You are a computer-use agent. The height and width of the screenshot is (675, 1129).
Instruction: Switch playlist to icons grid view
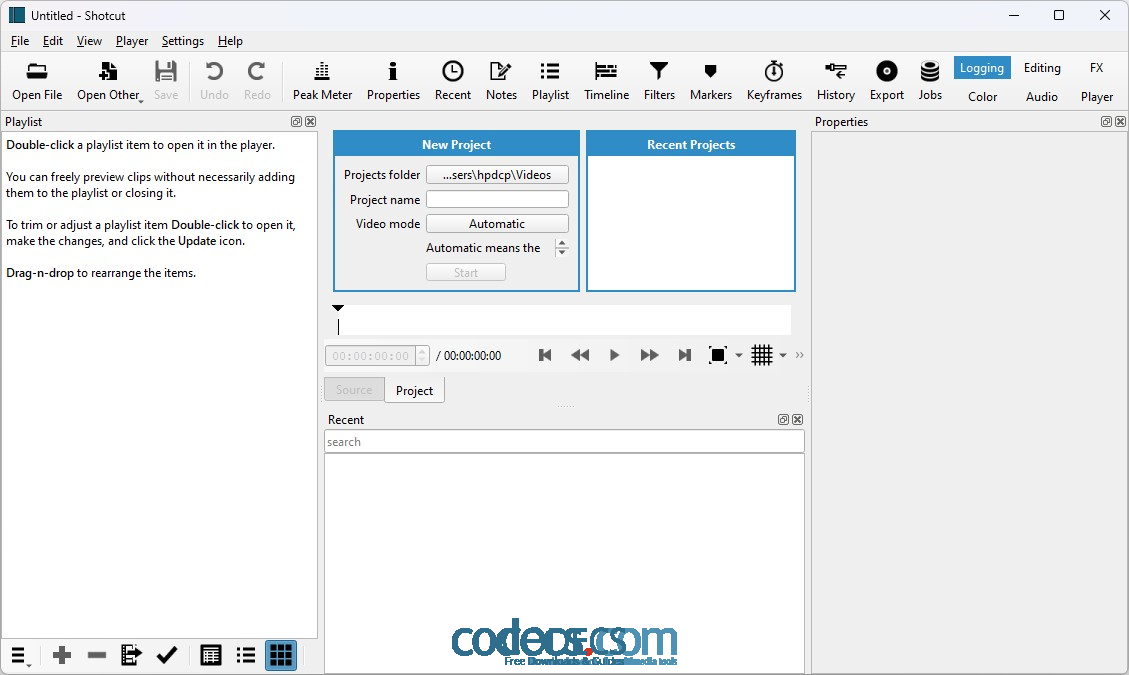click(281, 655)
